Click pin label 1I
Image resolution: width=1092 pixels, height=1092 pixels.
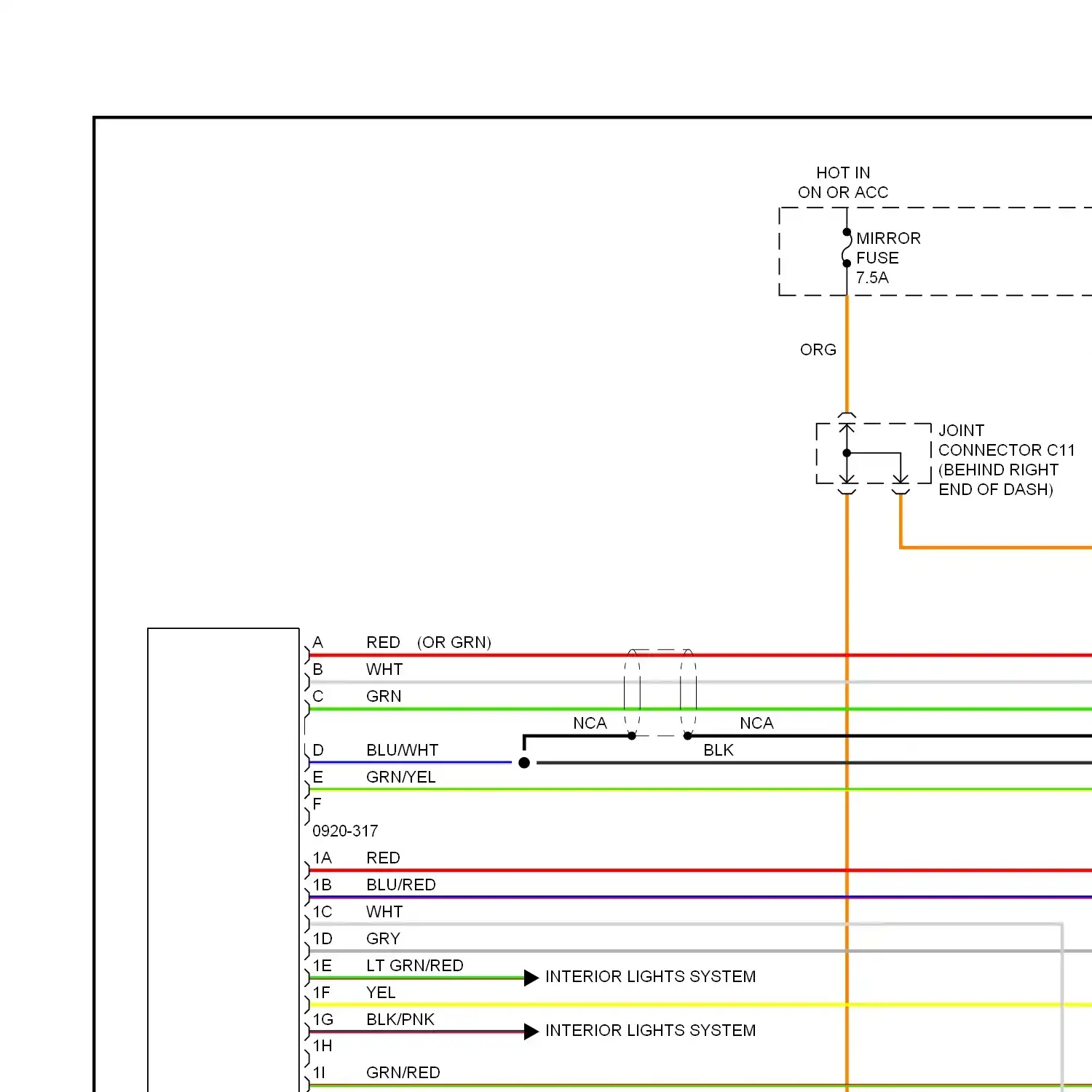319,1073
